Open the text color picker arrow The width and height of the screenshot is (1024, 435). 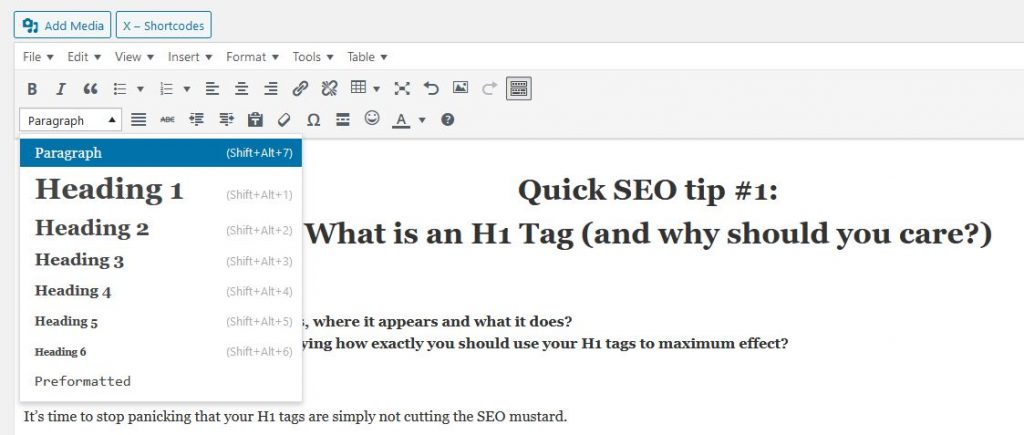(422, 120)
